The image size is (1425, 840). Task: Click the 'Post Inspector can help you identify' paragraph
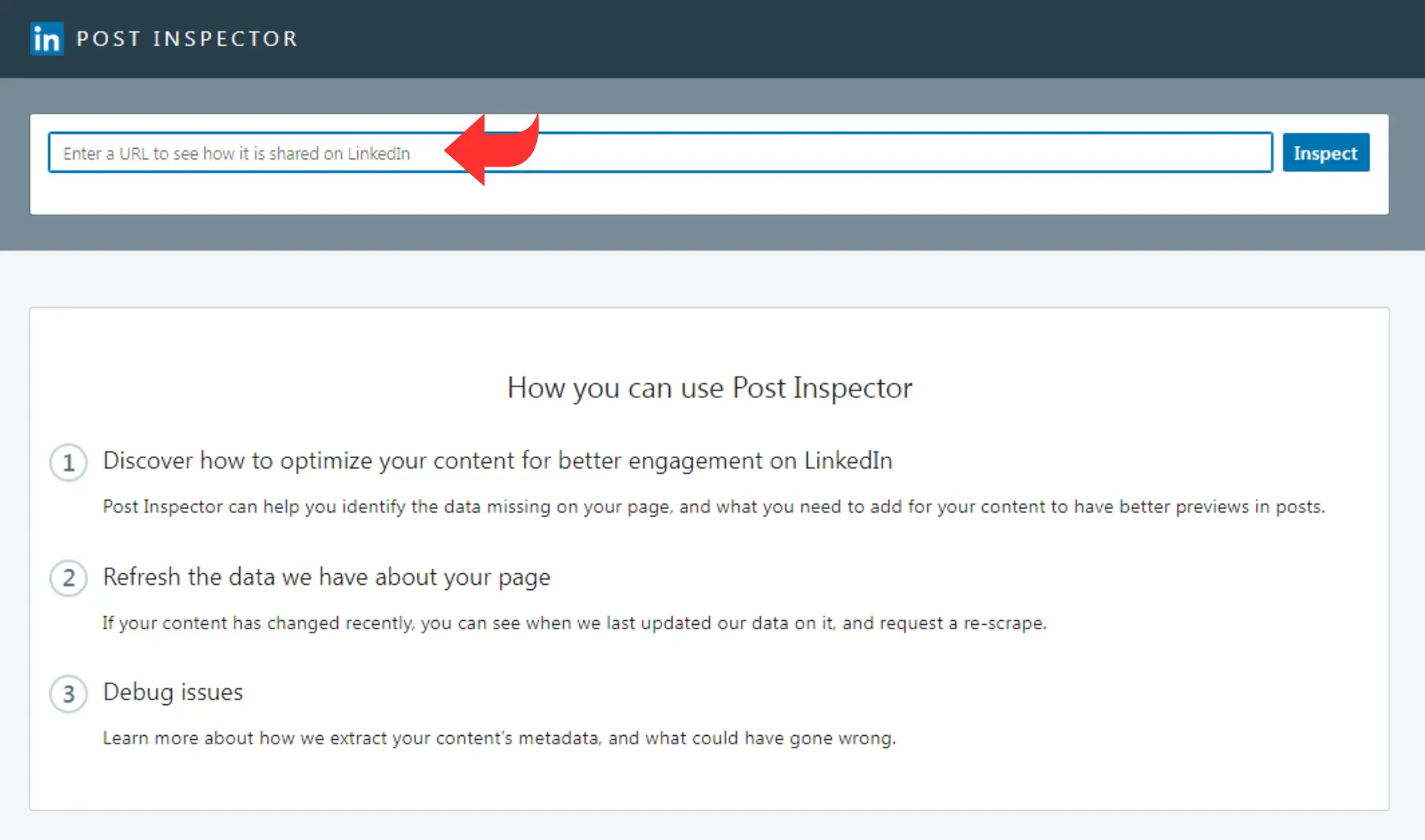pos(714,507)
